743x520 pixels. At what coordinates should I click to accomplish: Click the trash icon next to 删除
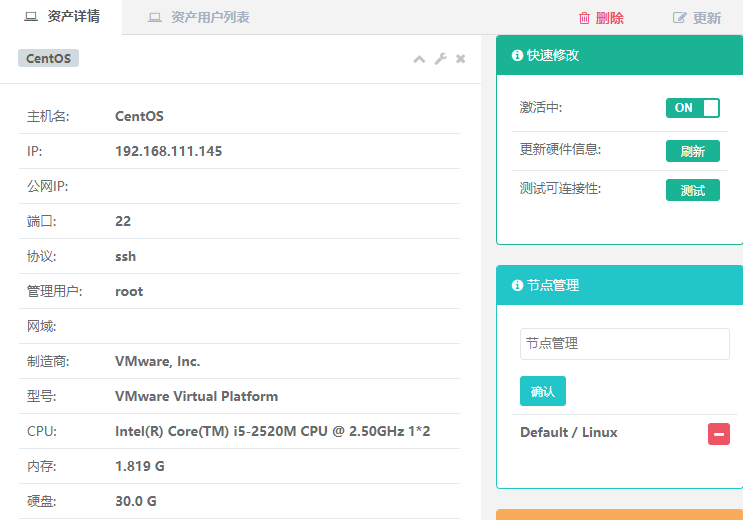tap(584, 18)
